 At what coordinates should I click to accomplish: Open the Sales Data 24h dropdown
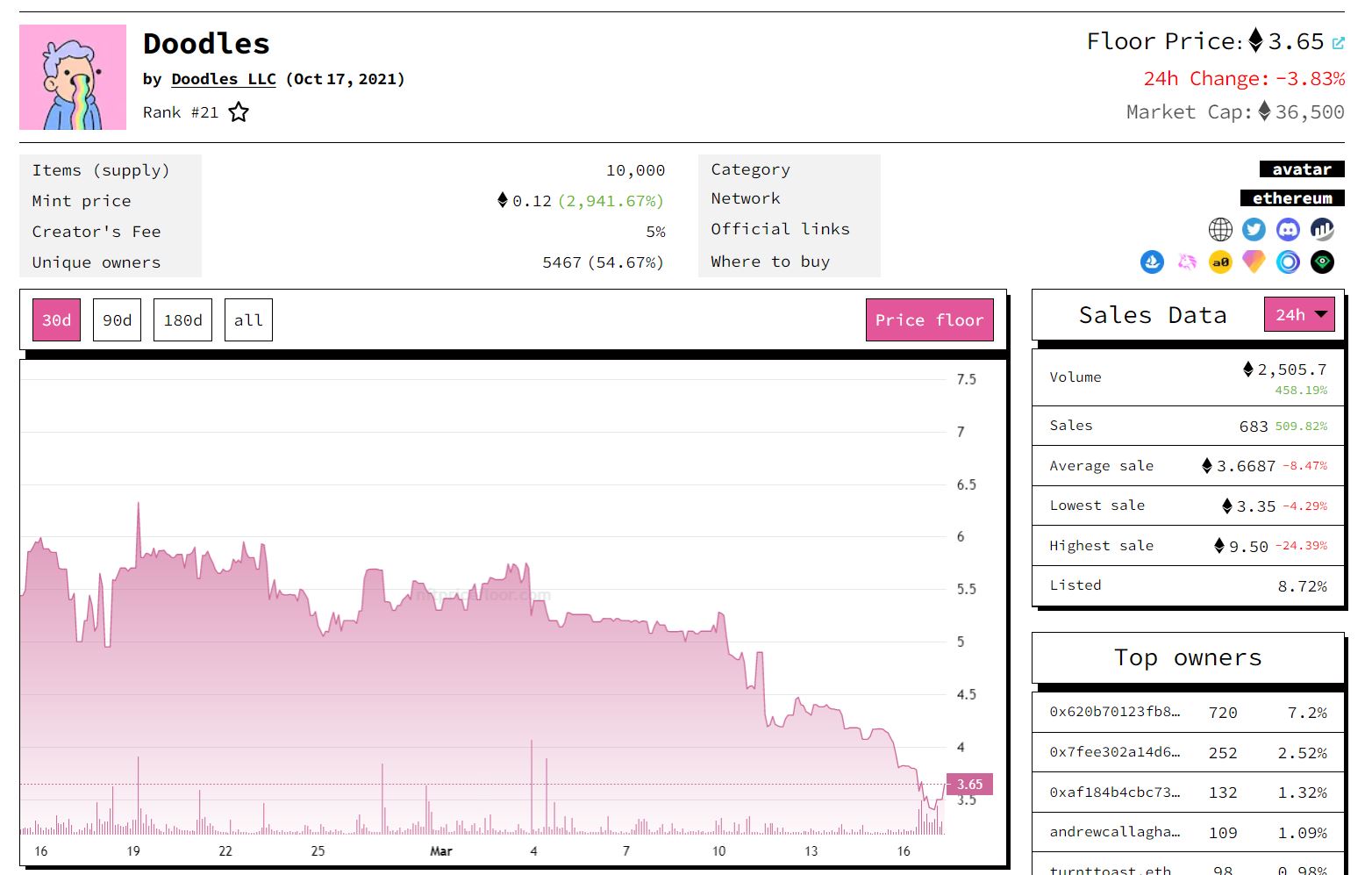click(1299, 314)
